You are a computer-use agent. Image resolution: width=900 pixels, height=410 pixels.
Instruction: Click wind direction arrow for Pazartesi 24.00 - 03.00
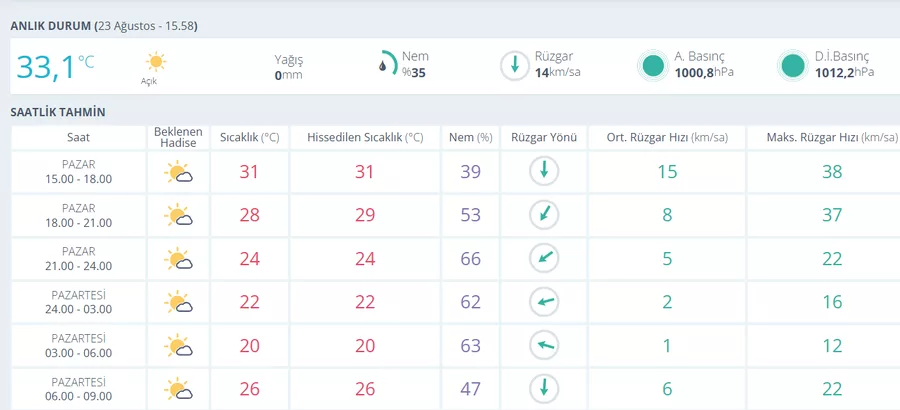pos(544,302)
